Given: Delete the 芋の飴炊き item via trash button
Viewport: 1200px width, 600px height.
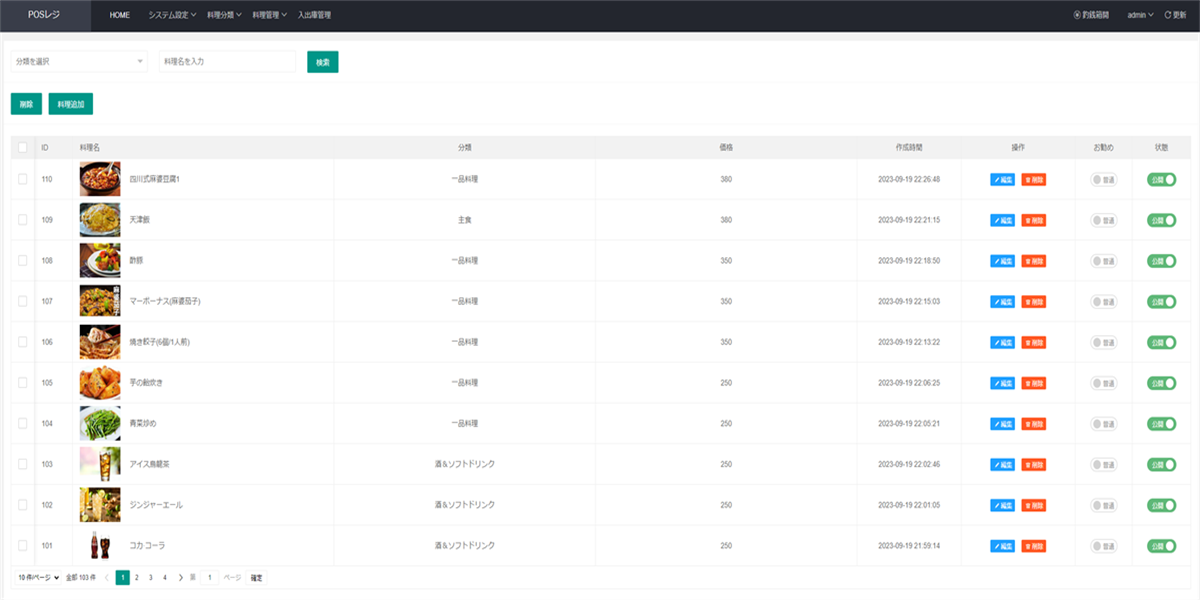Looking at the screenshot, I should pyautogui.click(x=1034, y=383).
